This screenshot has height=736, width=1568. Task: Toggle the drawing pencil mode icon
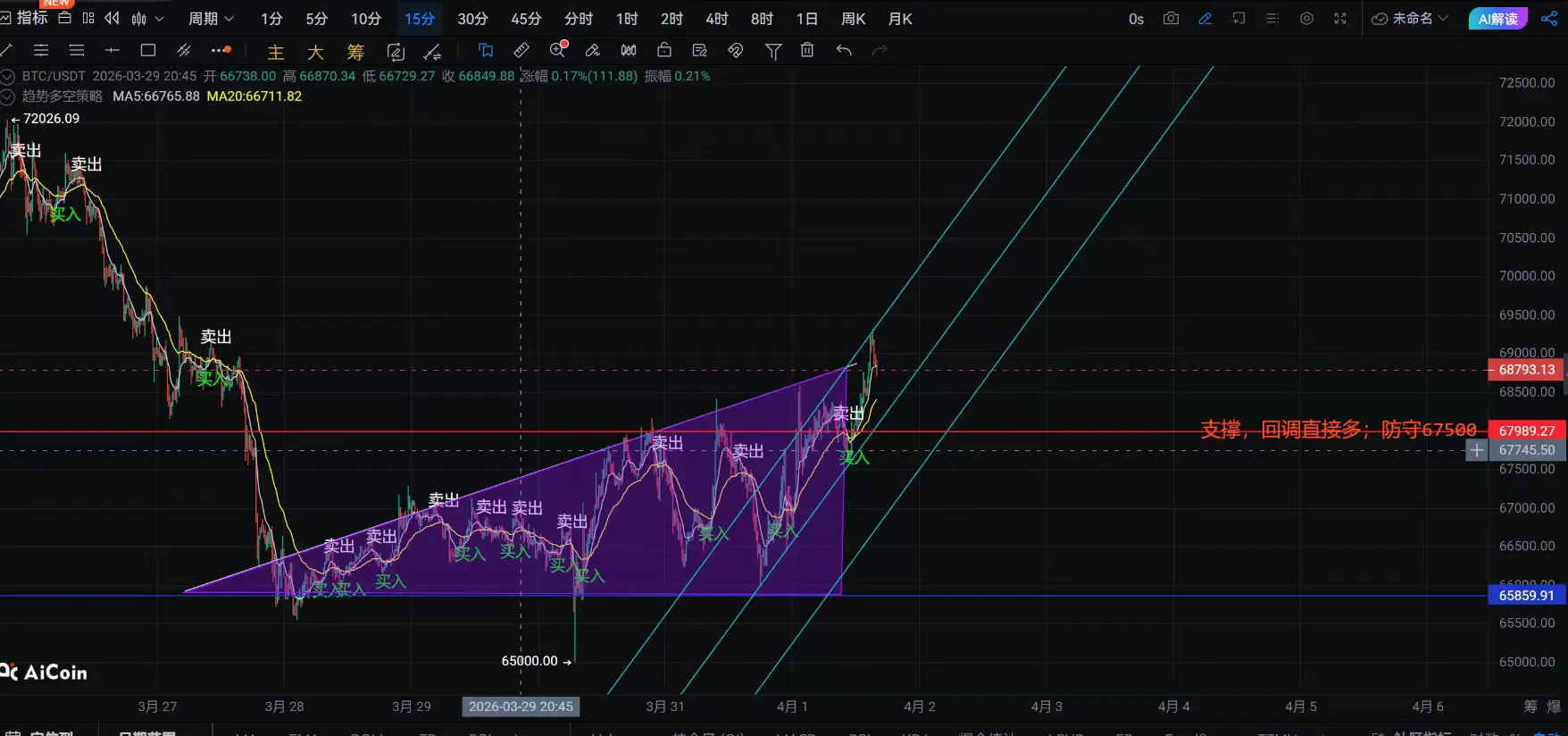coord(1205,18)
